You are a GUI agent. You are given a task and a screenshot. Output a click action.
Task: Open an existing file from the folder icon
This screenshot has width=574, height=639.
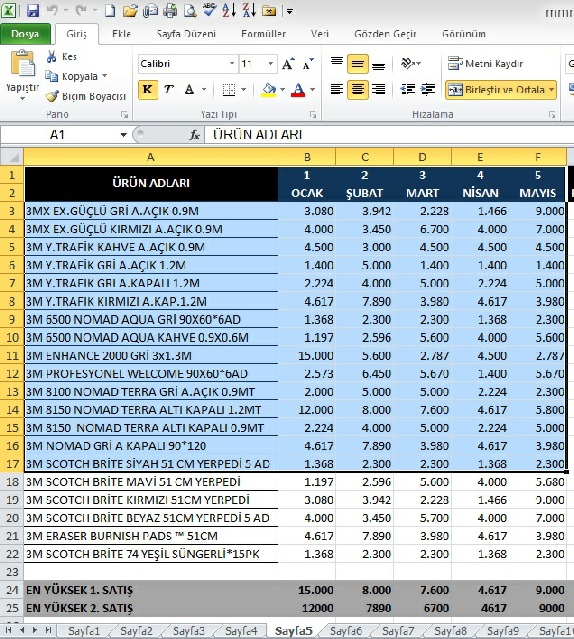pos(130,10)
